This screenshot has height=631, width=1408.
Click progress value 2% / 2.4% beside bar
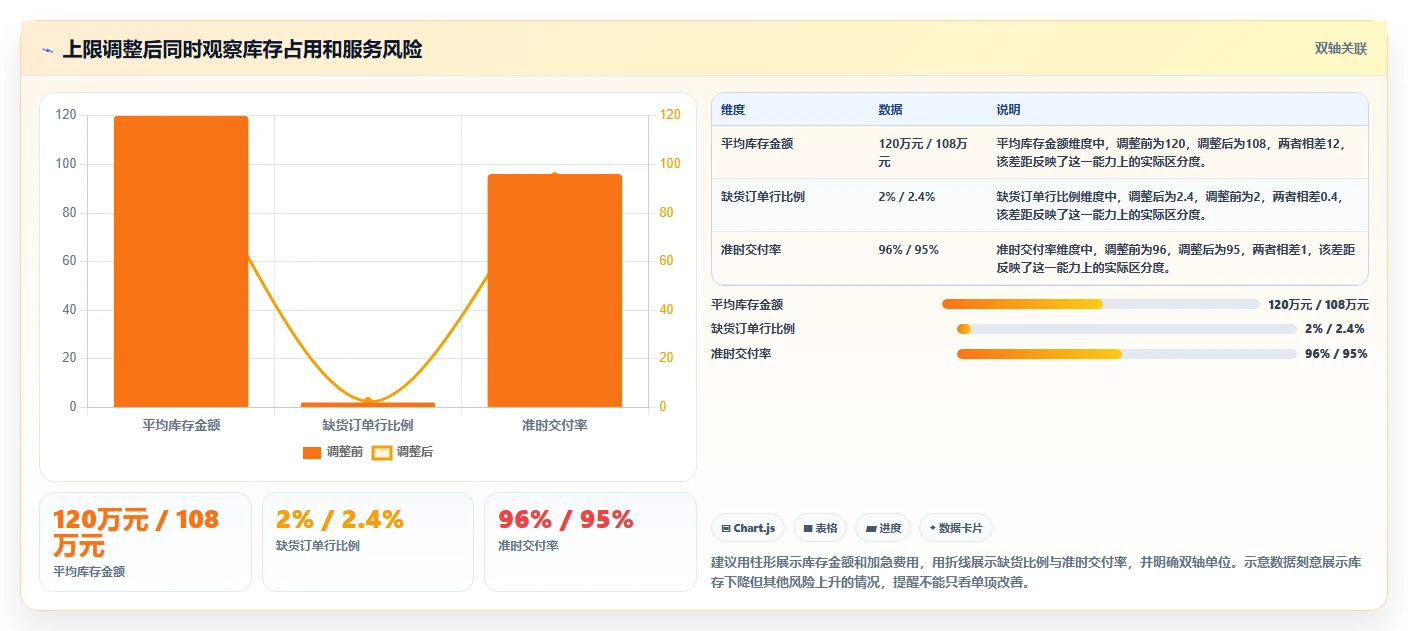coord(1334,329)
